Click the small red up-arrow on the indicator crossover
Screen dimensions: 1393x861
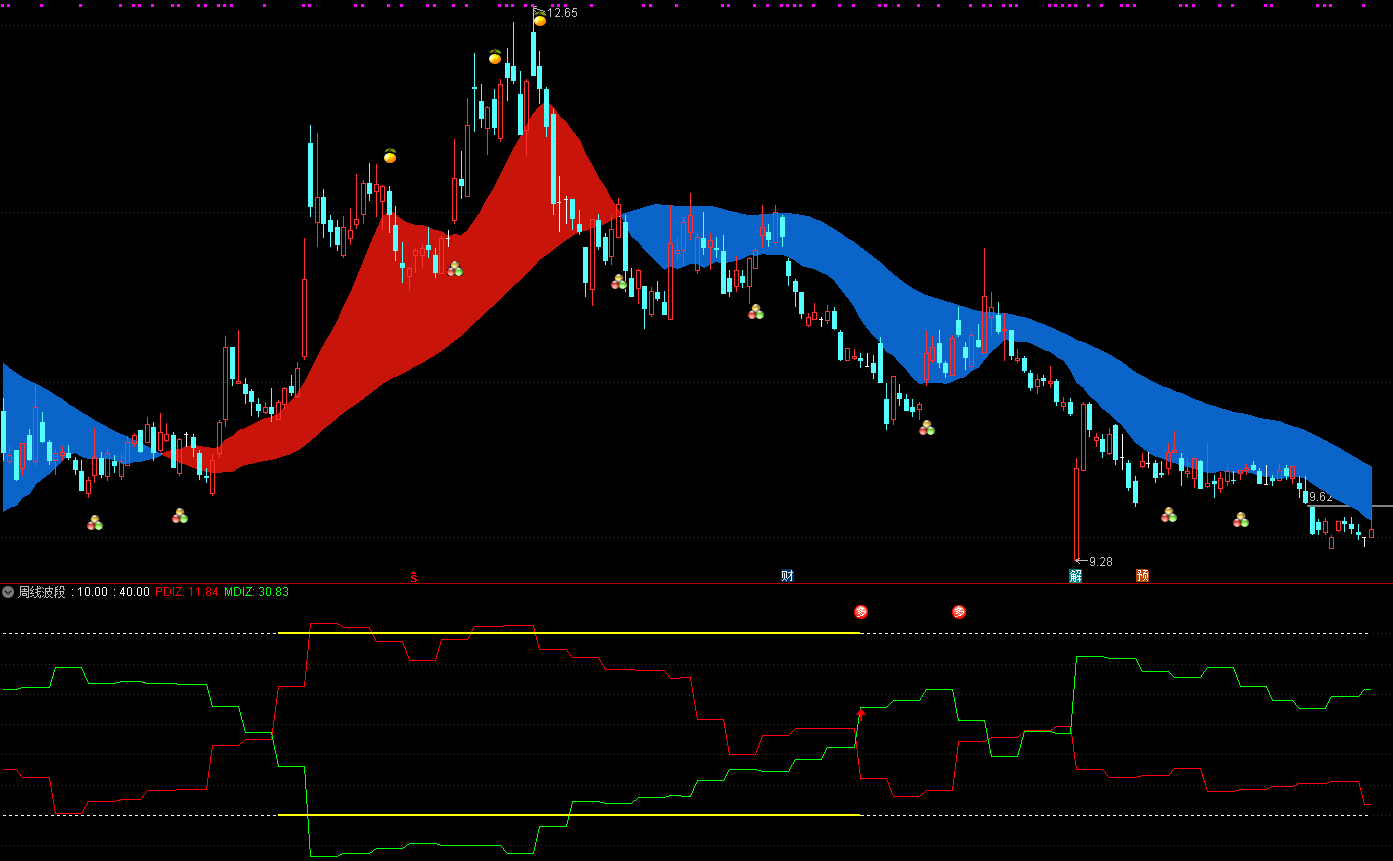(860, 714)
